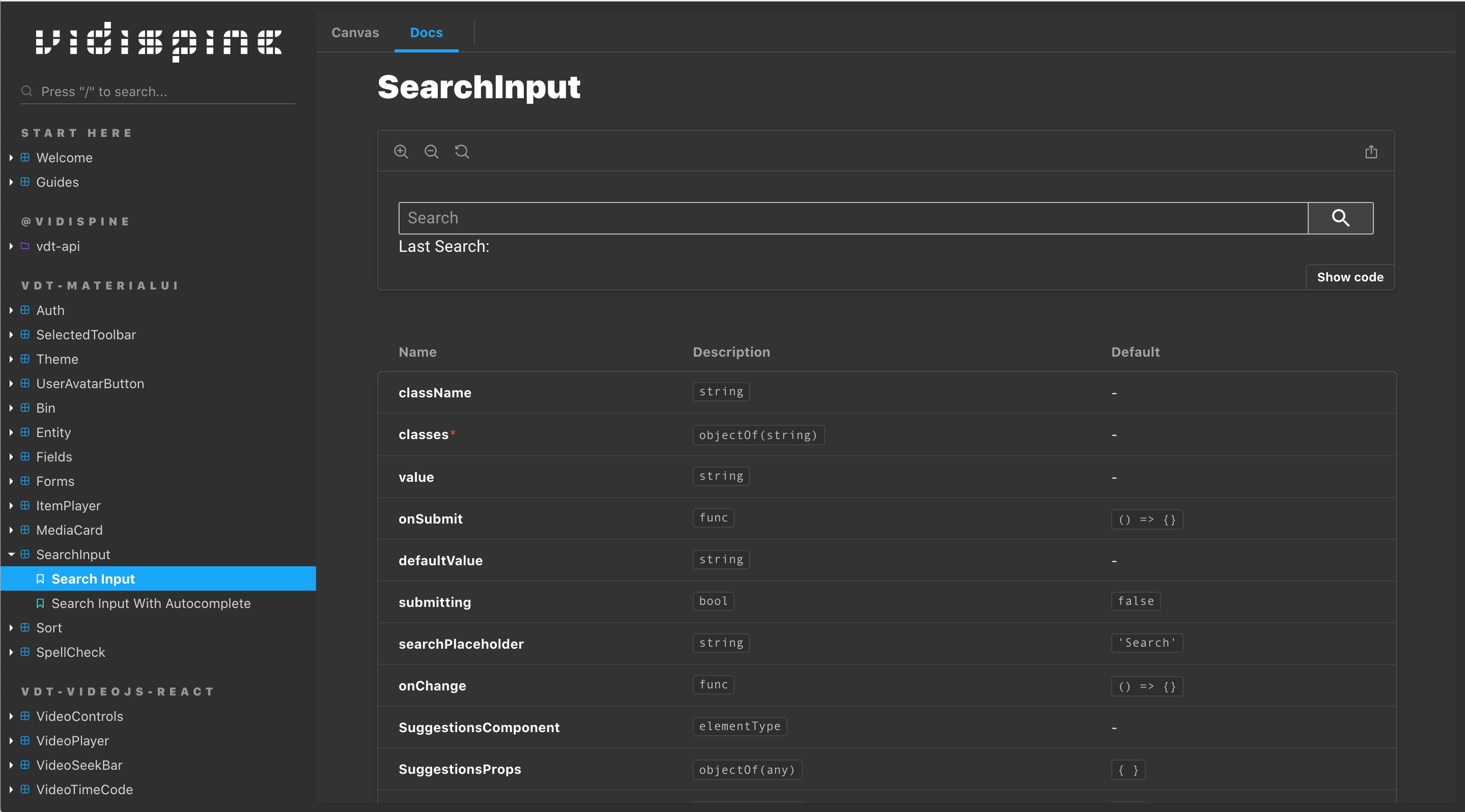Image resolution: width=1465 pixels, height=812 pixels.
Task: Click the zoom out magnifier icon
Action: click(432, 152)
